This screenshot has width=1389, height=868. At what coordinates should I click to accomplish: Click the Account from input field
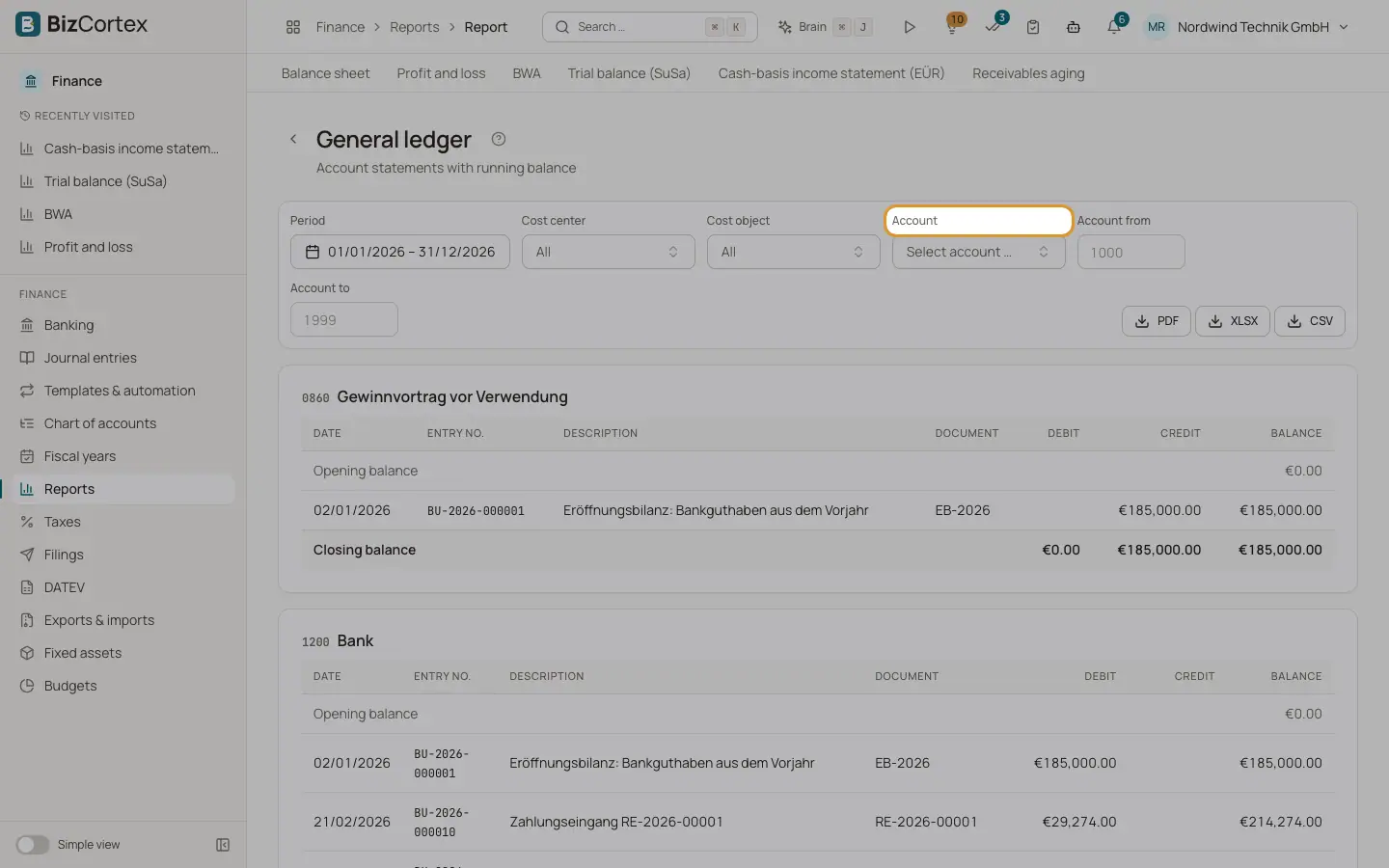point(1130,252)
